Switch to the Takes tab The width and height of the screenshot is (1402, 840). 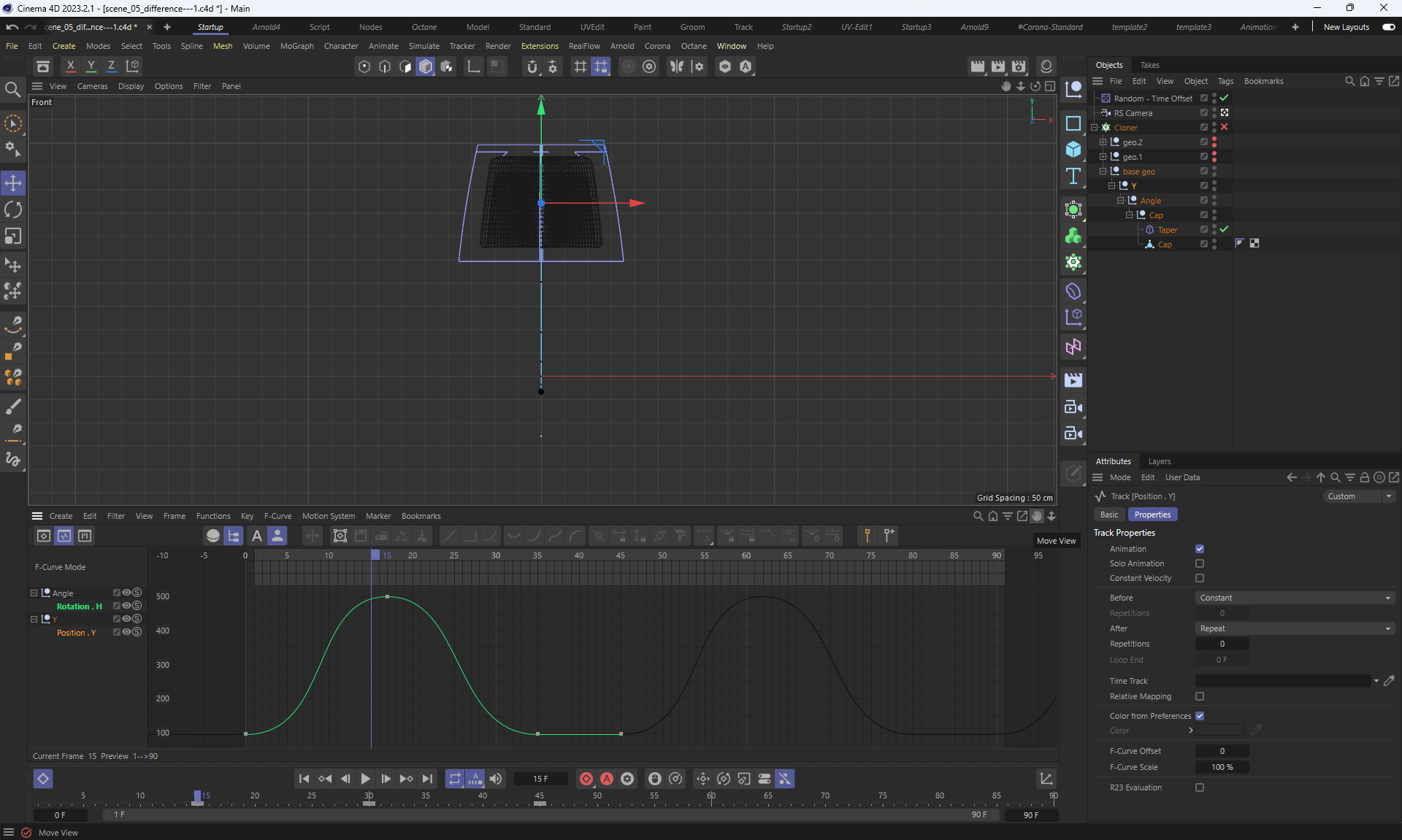1149,65
